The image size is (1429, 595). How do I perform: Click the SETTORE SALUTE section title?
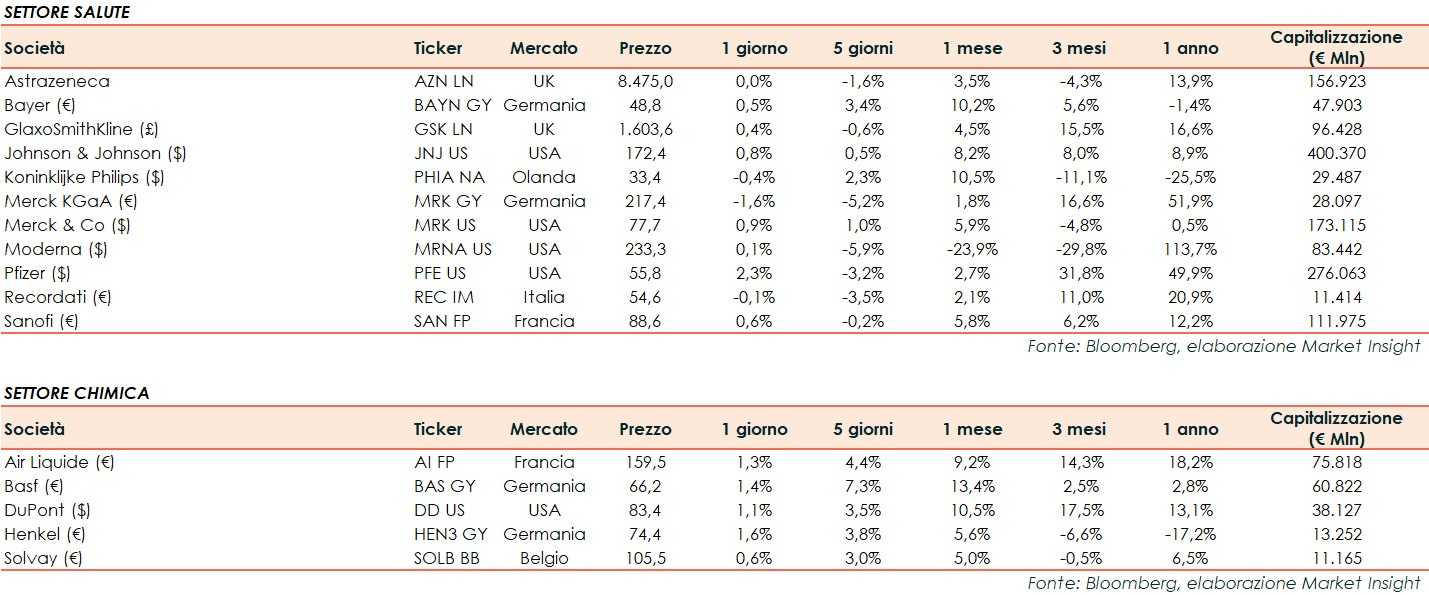(67, 12)
